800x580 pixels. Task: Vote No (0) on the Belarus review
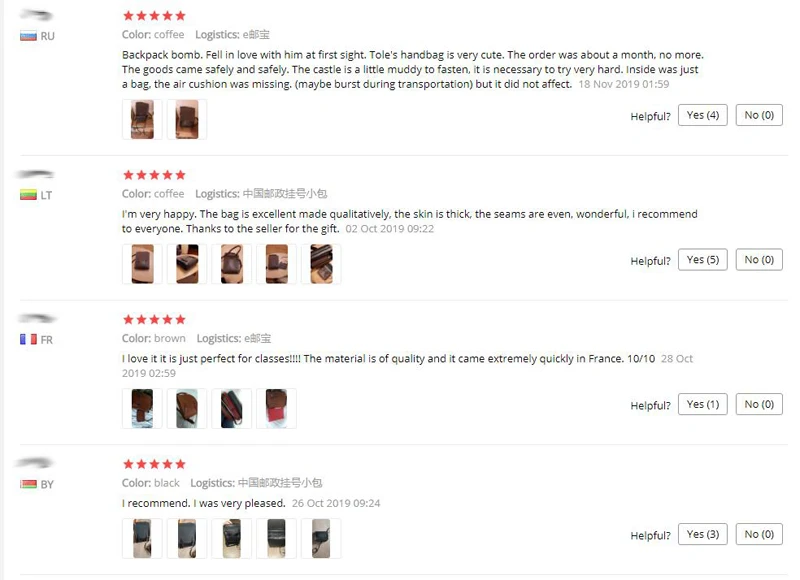coord(759,534)
